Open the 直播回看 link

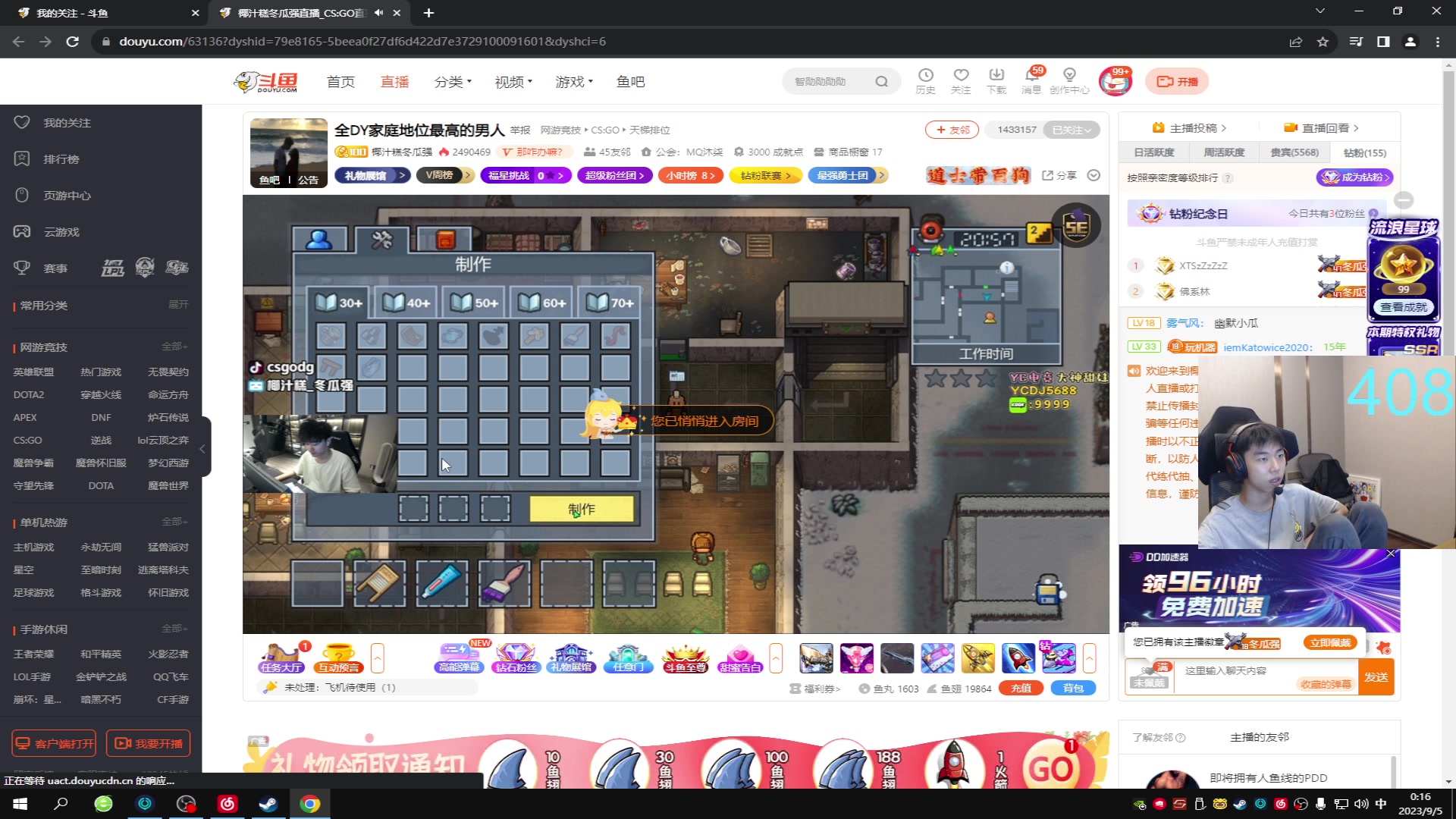pyautogui.click(x=1321, y=128)
